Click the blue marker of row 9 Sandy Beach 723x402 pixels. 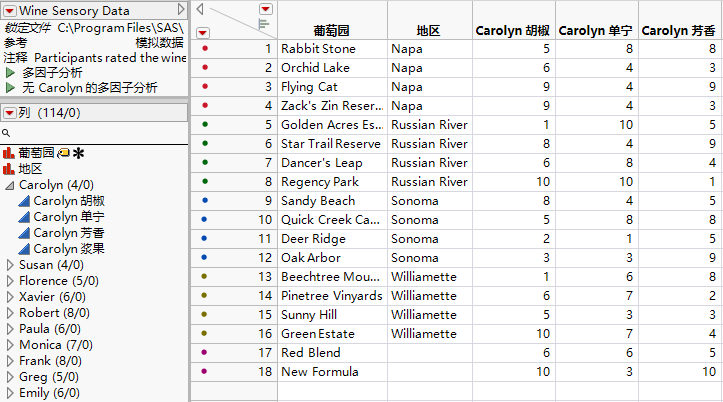click(205, 200)
